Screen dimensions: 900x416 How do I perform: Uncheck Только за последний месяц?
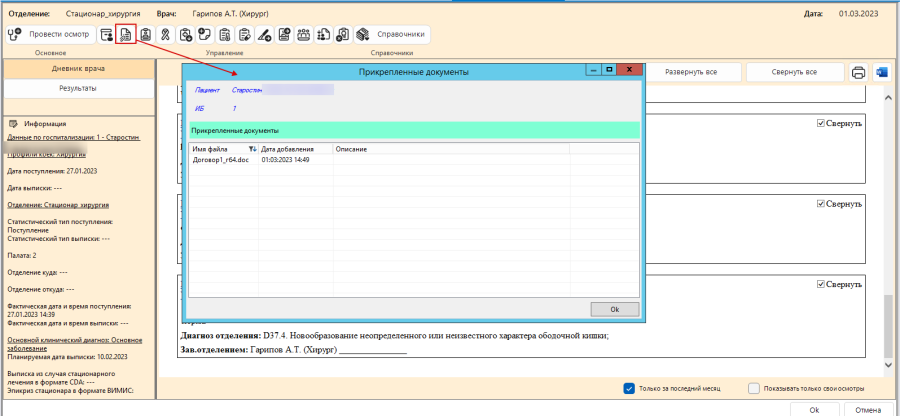pyautogui.click(x=628, y=388)
